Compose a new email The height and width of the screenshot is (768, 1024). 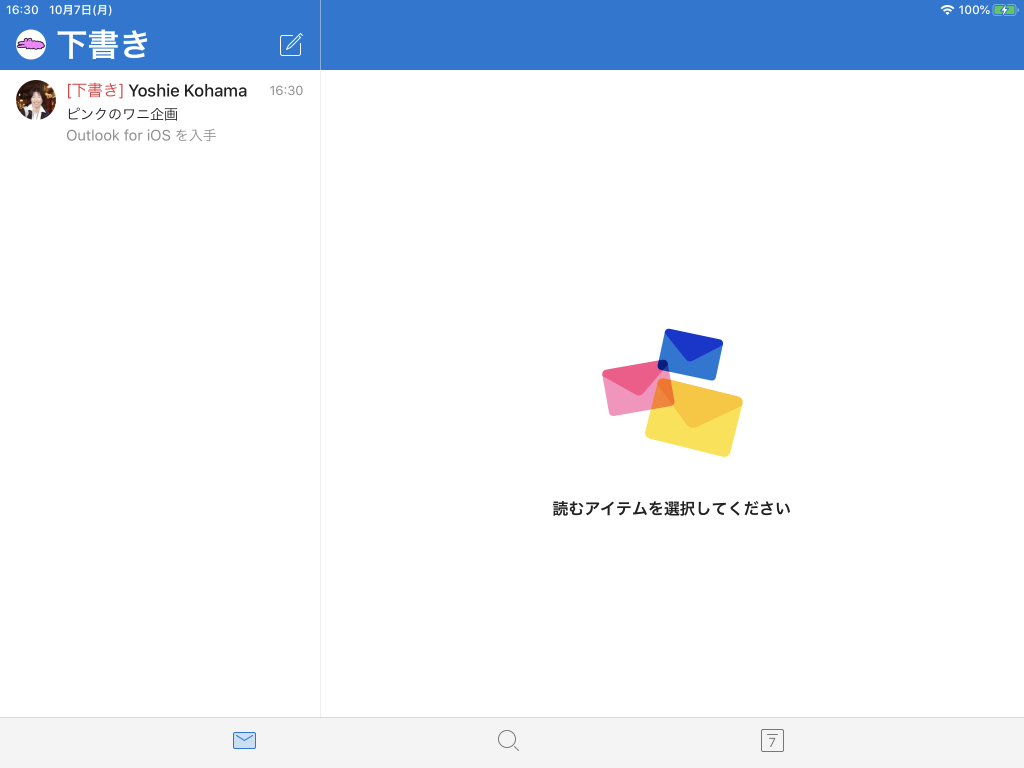pos(291,44)
